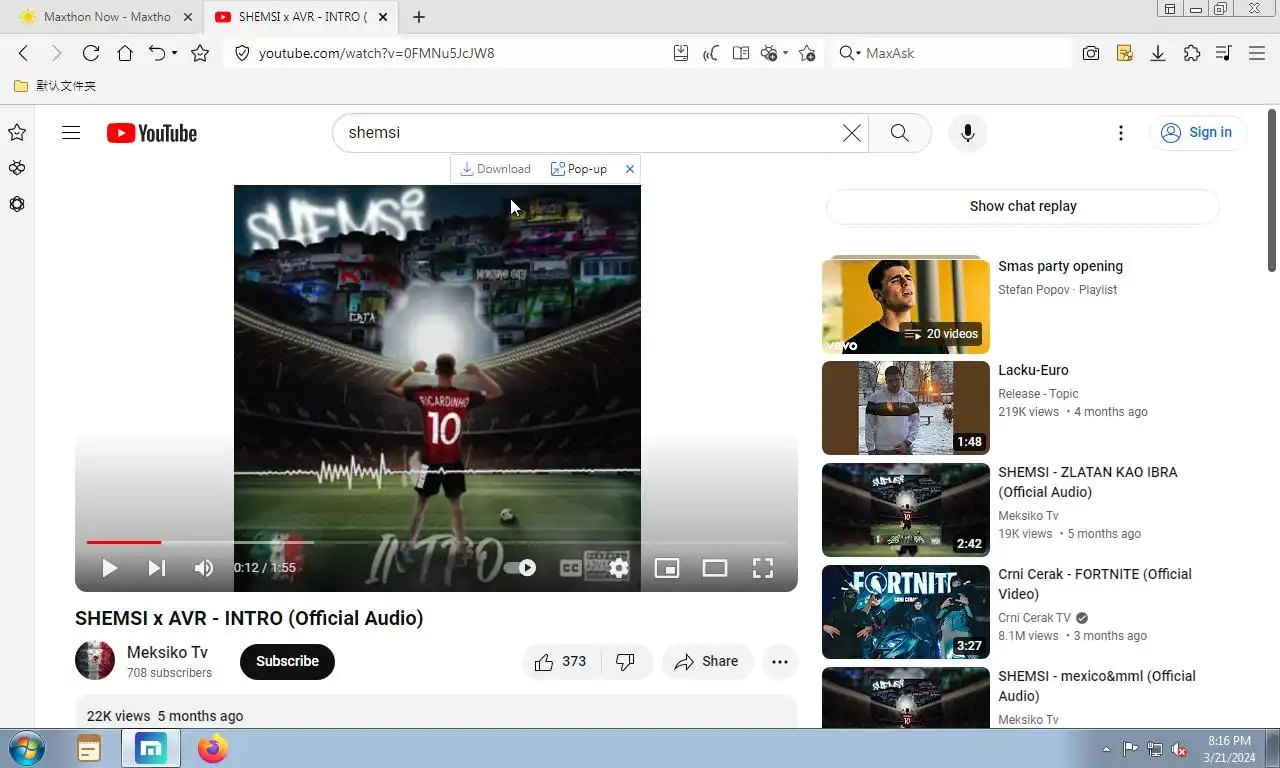This screenshot has height=768, width=1280.
Task: Mute the video volume
Action: click(x=204, y=568)
